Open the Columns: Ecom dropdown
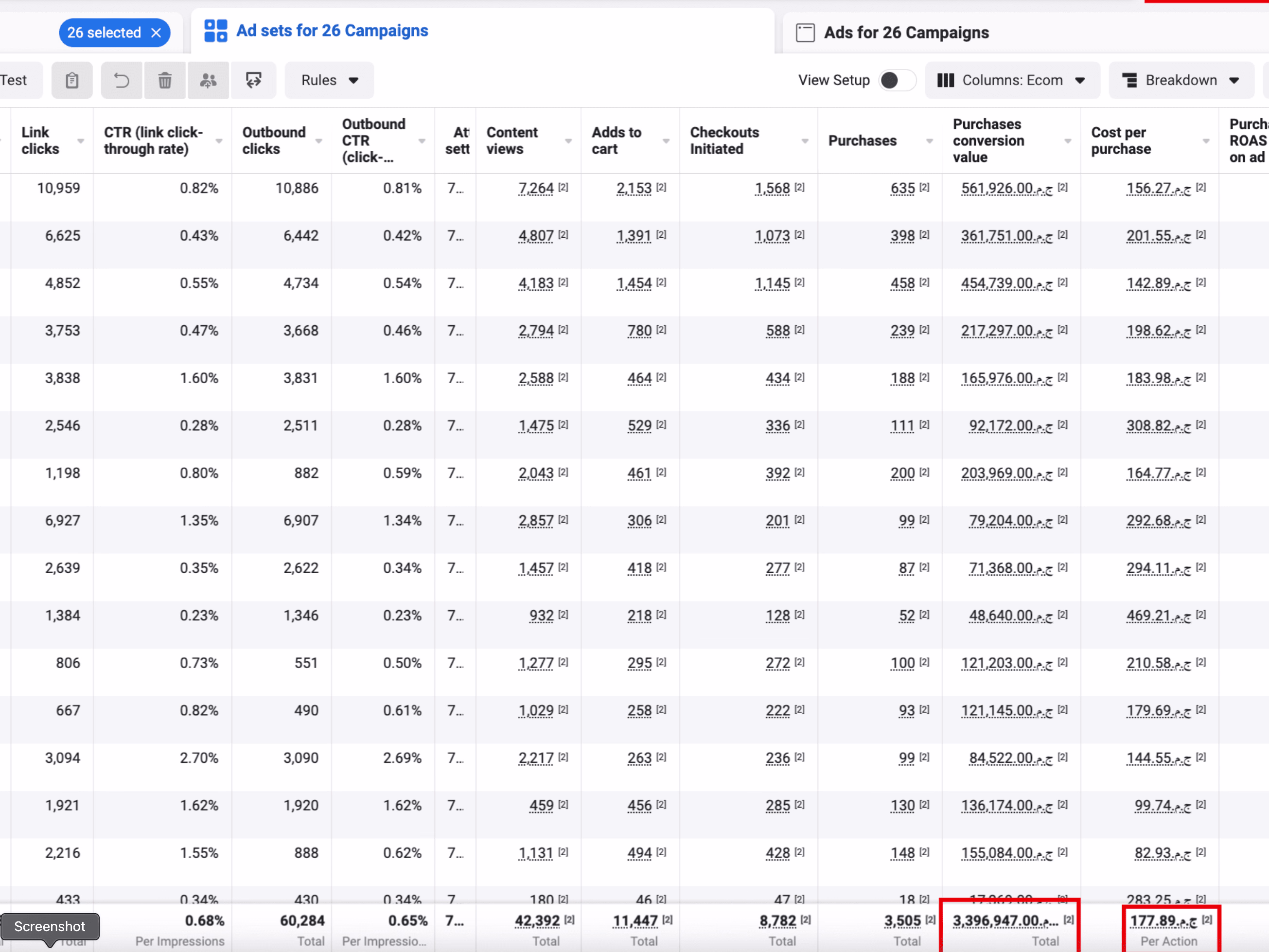This screenshot has width=1269, height=952. 1012,80
